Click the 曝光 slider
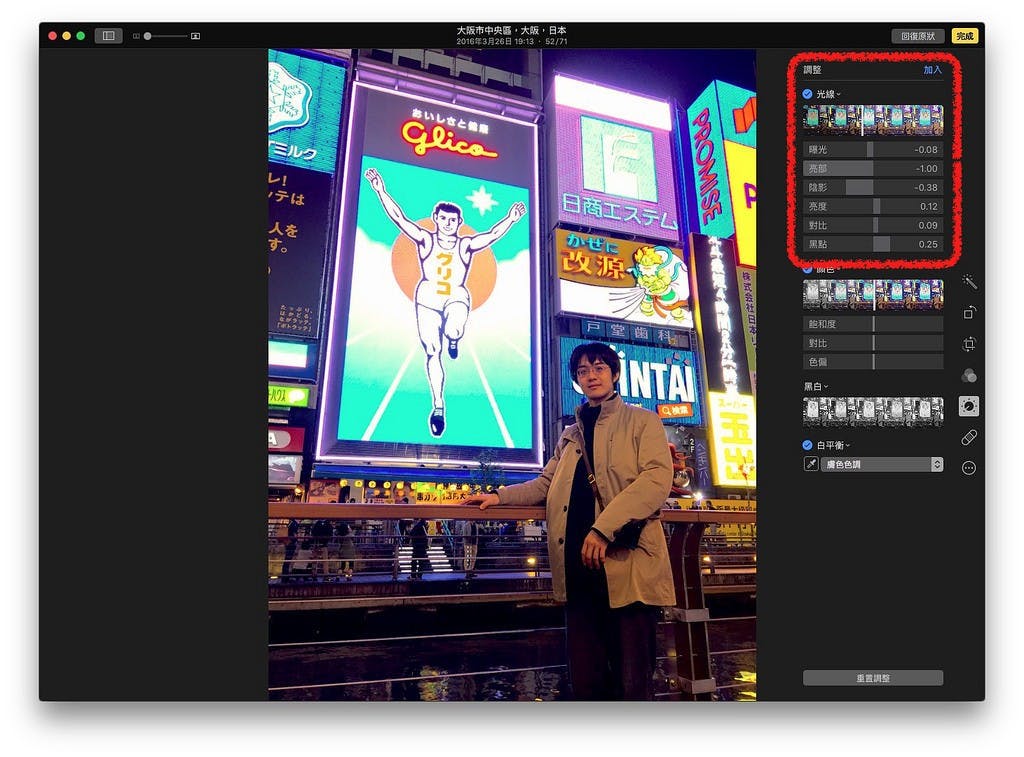 (873, 150)
